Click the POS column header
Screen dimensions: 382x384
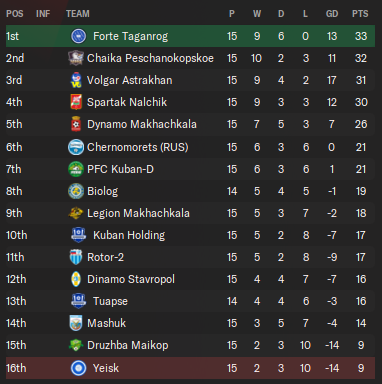(x=15, y=14)
